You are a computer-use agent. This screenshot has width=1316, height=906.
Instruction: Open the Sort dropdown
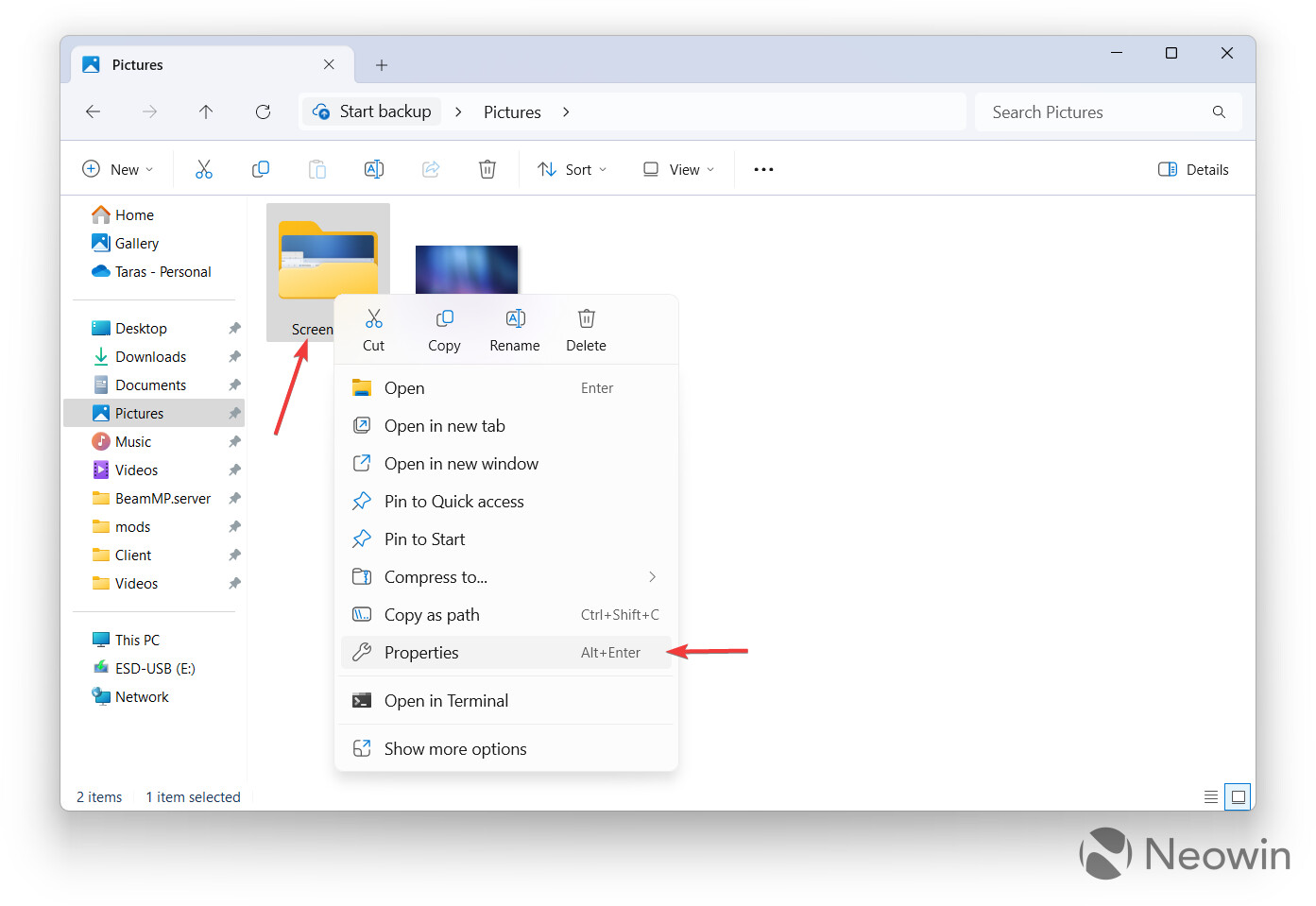(572, 169)
